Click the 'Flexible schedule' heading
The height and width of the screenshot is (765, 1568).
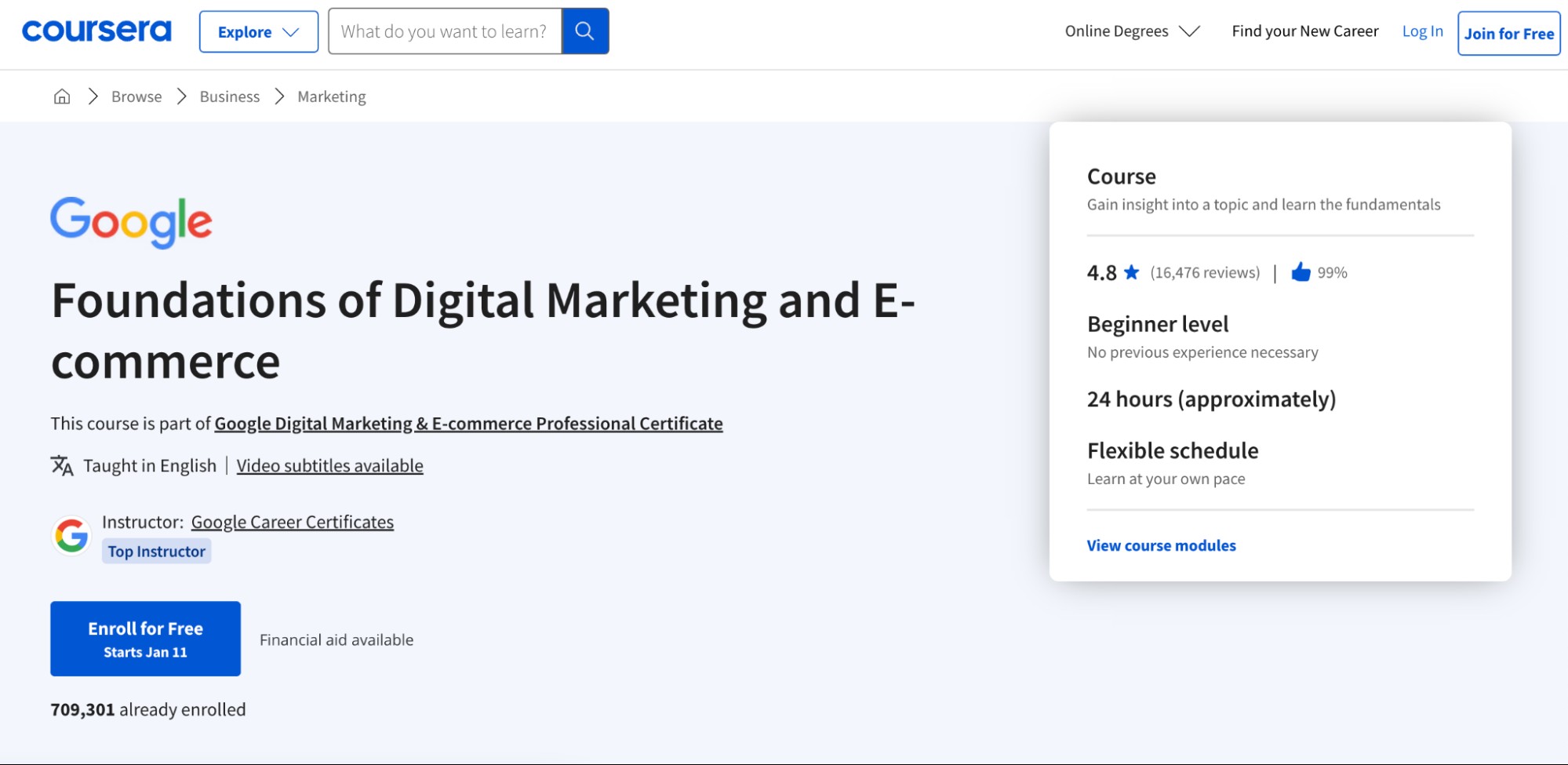[1173, 451]
